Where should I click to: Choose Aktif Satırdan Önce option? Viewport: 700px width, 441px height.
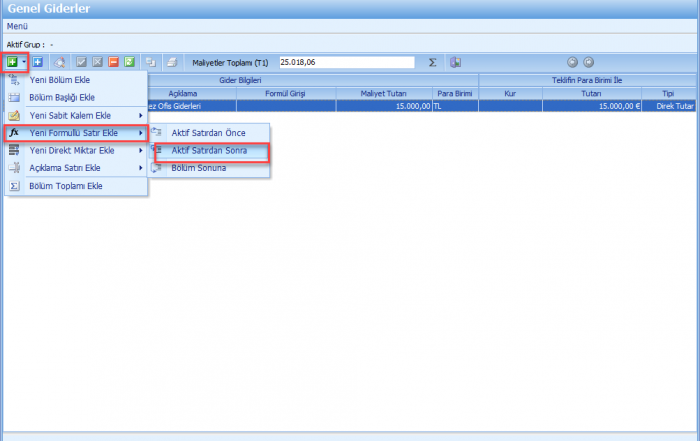click(x=209, y=133)
